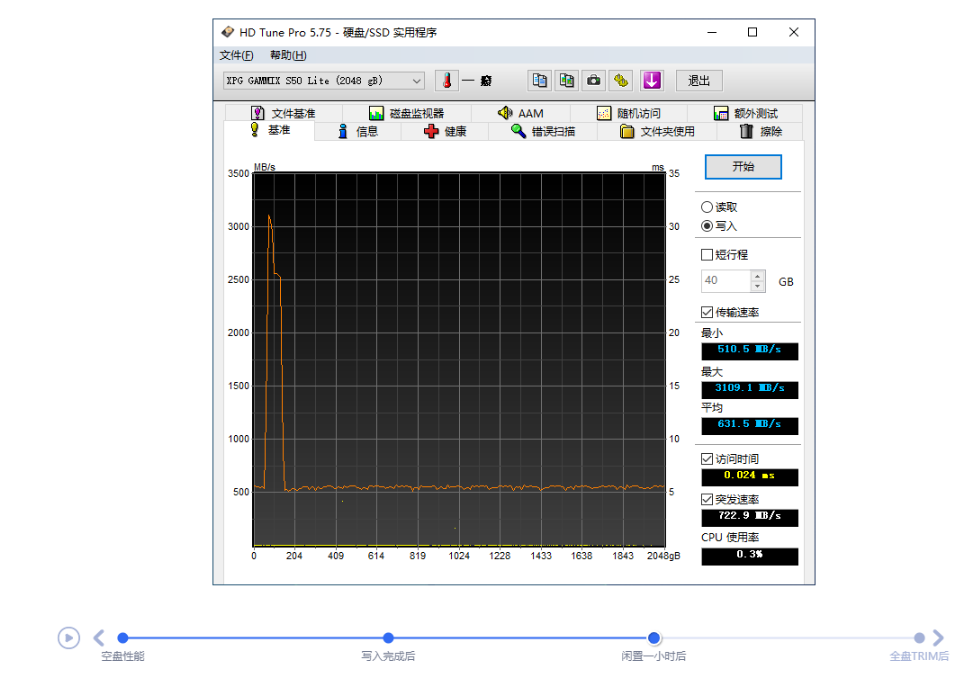
Task: Click the burst rate value 722.9 MB/s
Action: (x=749, y=517)
